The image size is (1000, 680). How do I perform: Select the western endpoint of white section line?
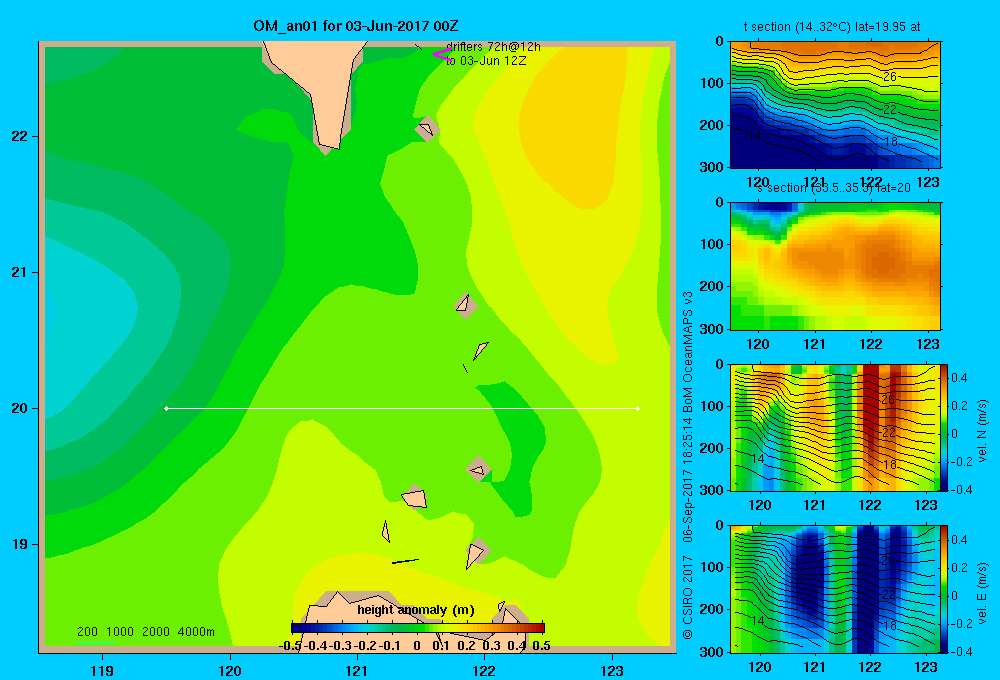166,408
